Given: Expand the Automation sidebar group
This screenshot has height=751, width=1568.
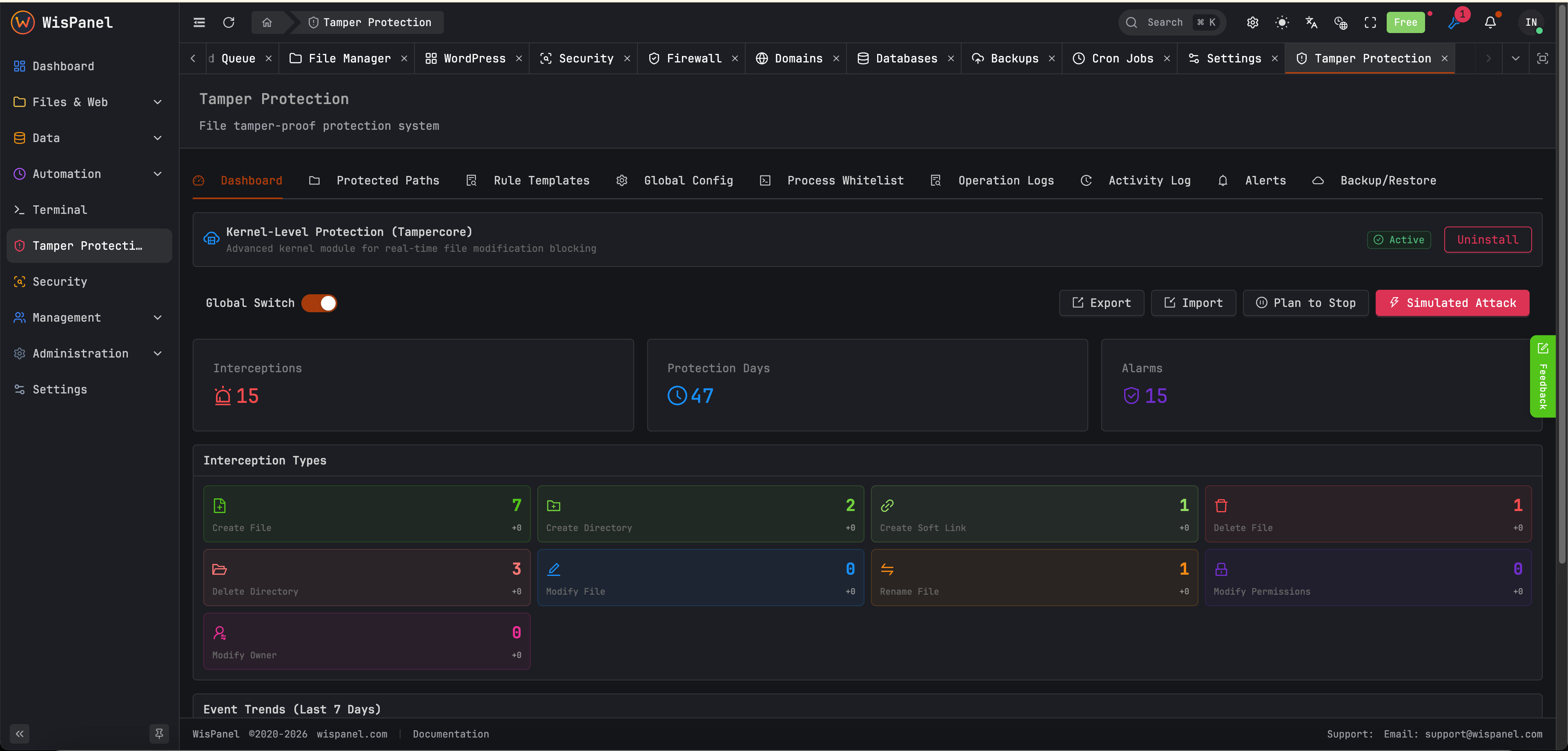Looking at the screenshot, I should (x=89, y=173).
